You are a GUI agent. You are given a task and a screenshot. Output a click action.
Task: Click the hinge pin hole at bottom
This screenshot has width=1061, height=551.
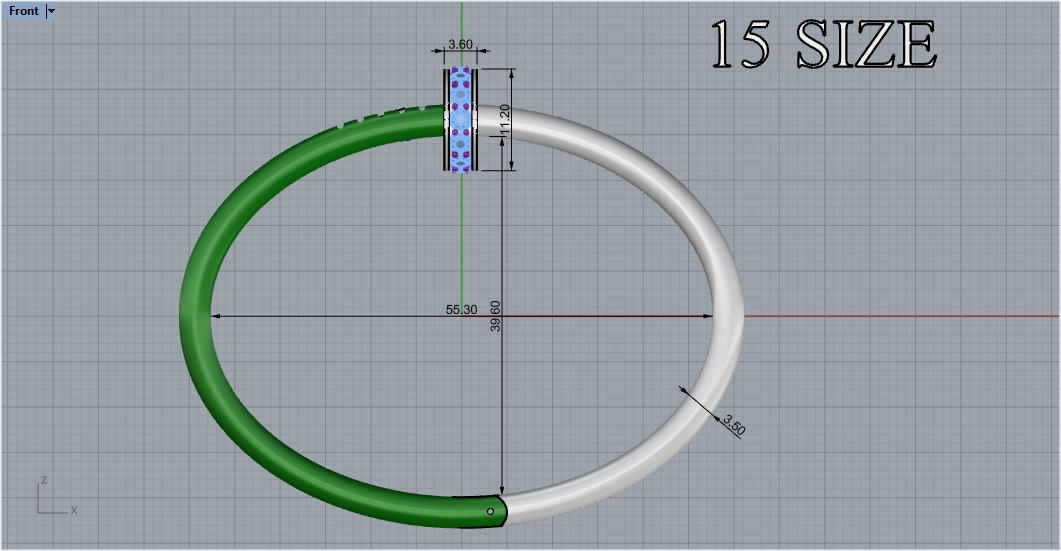pyautogui.click(x=491, y=512)
